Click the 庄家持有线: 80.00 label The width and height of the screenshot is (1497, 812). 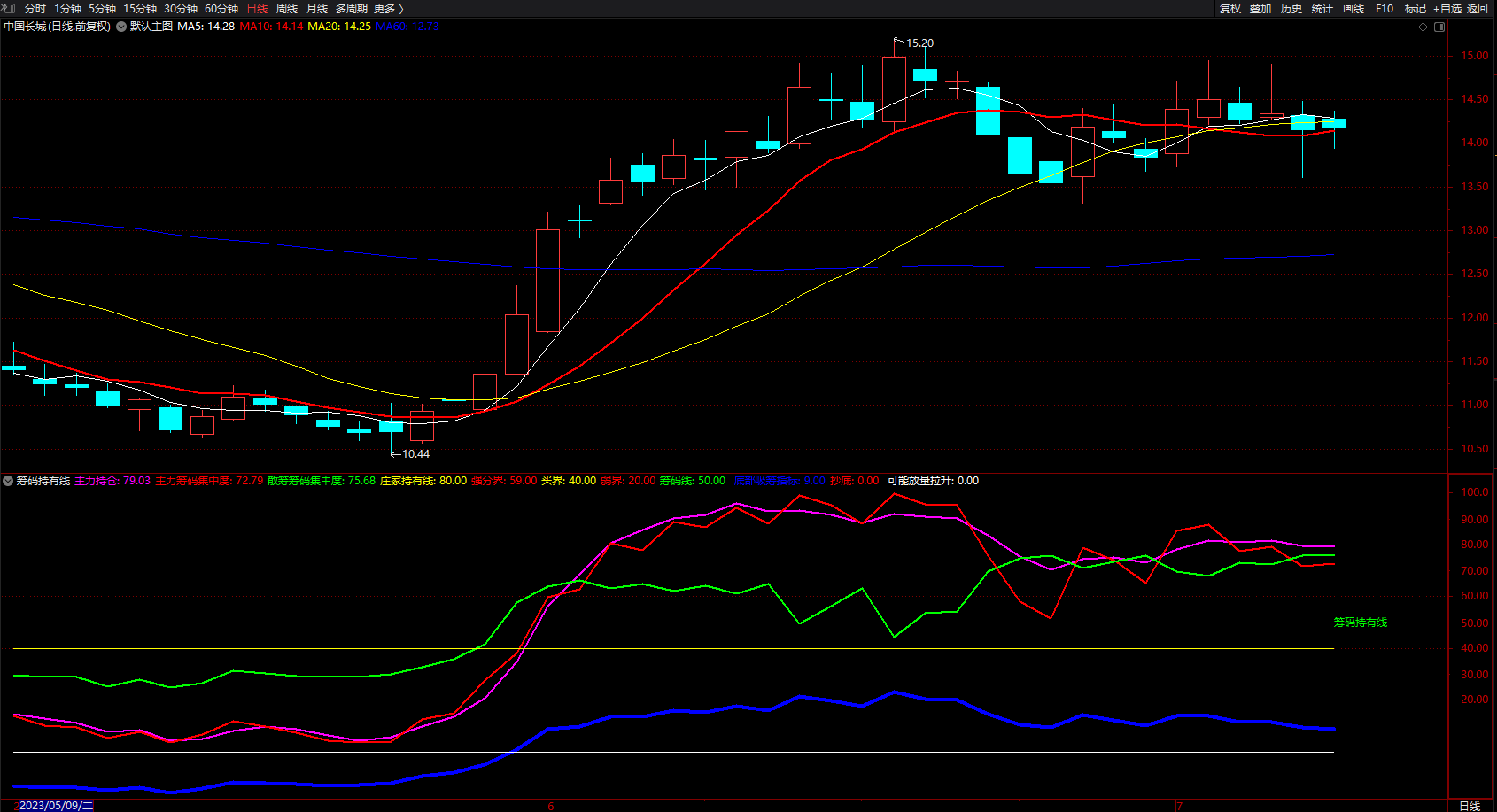423,481
